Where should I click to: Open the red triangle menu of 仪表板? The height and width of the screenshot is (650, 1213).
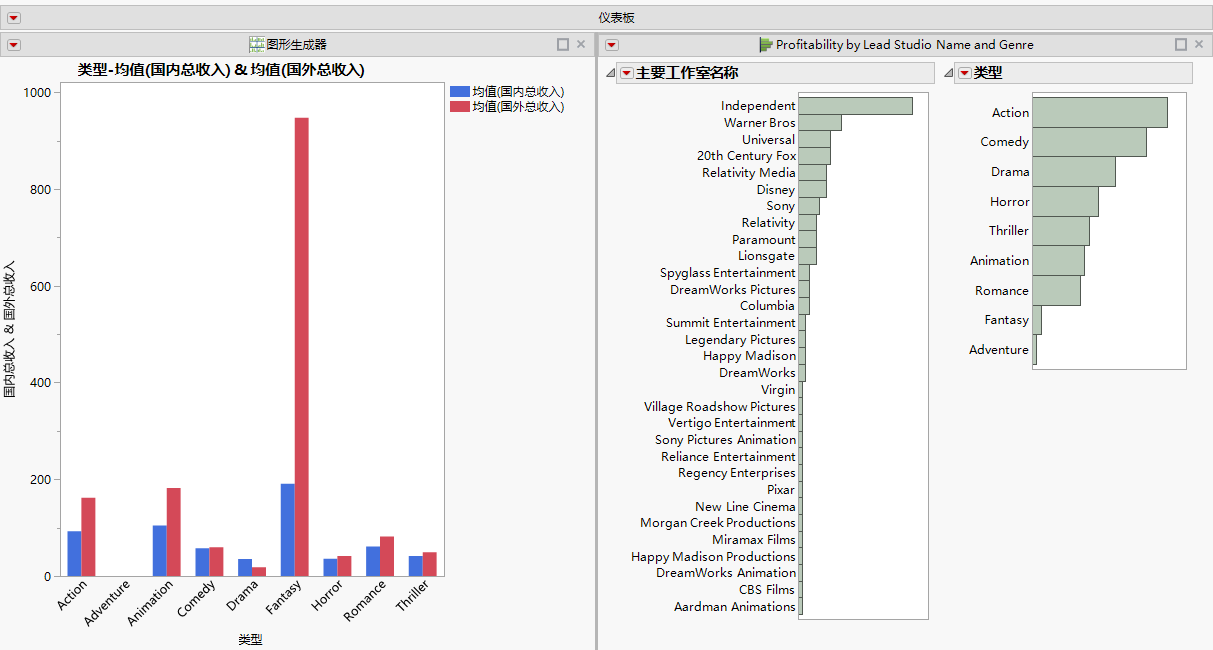click(x=14, y=18)
